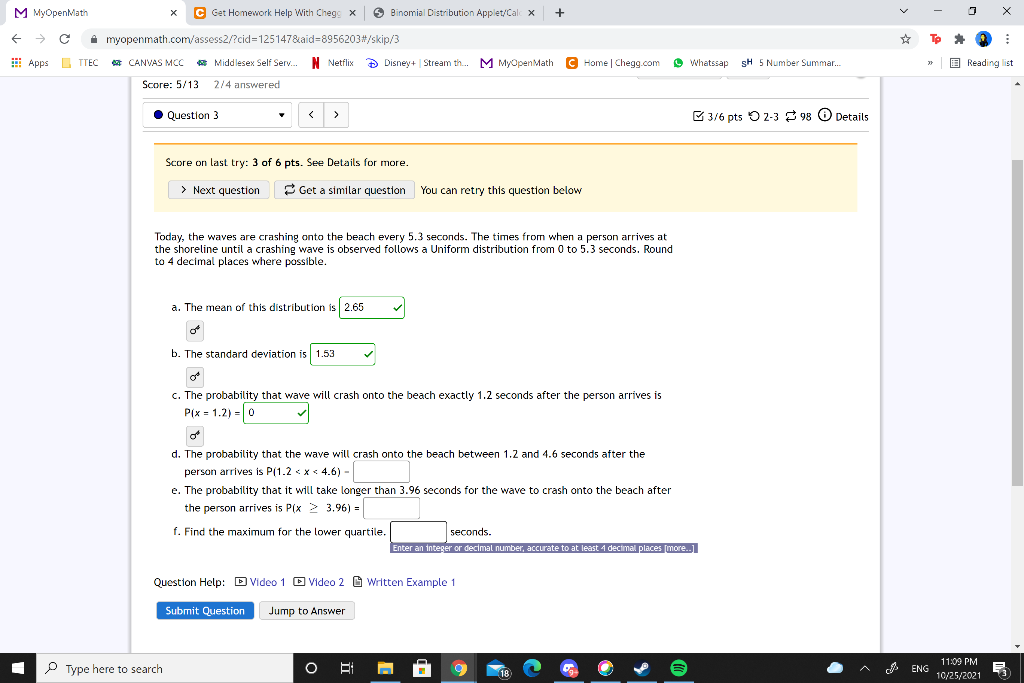Launch Steam from the taskbar
This screenshot has height=683, width=1024.
point(642,668)
